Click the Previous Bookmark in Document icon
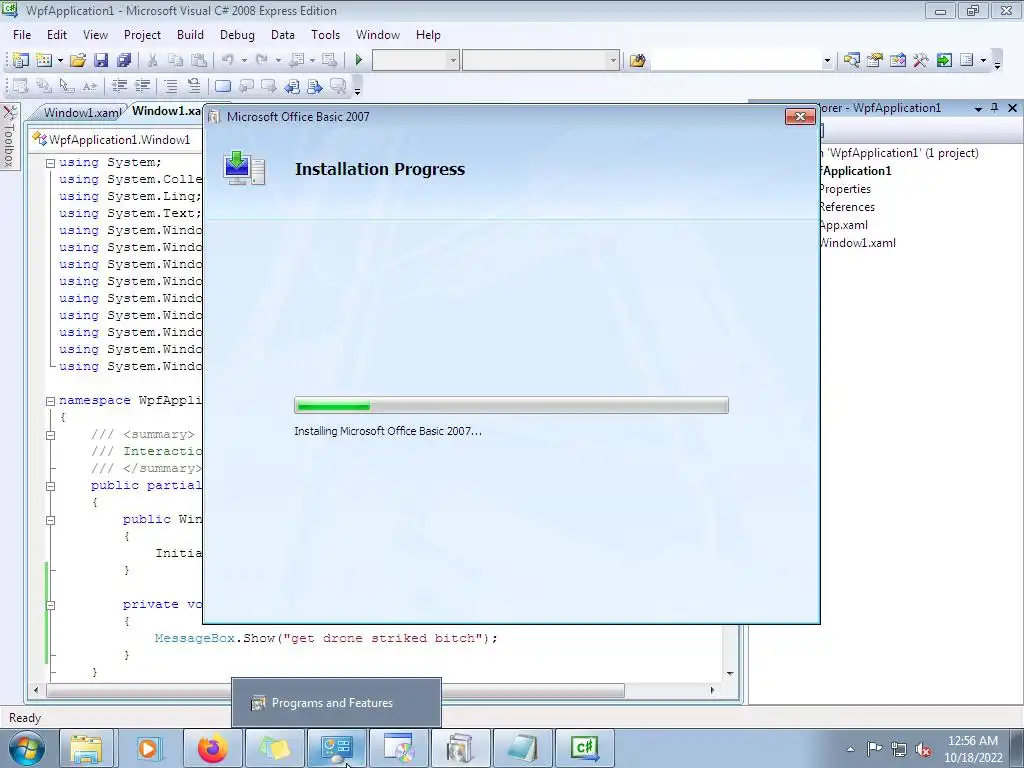 [246, 86]
